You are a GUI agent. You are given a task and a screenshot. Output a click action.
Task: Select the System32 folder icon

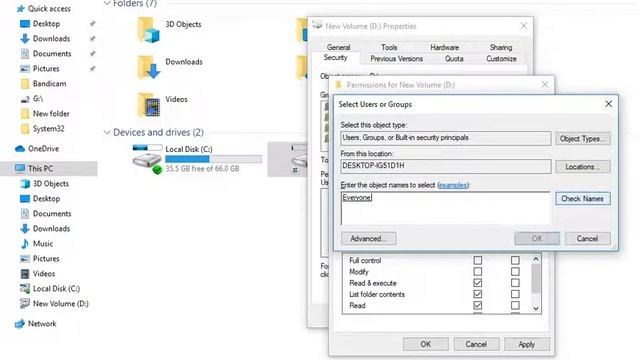25,129
